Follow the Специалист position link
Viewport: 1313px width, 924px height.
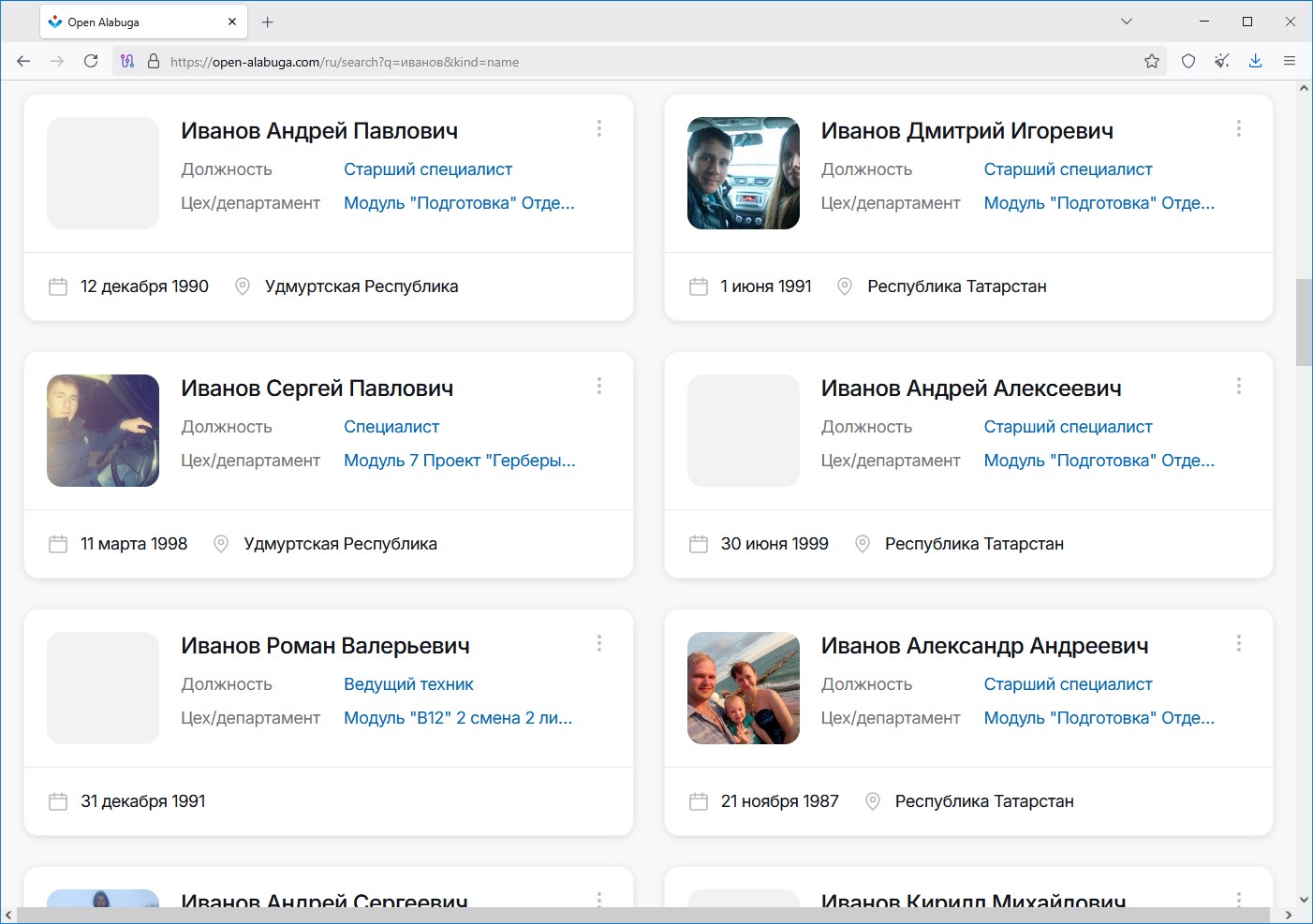click(391, 427)
